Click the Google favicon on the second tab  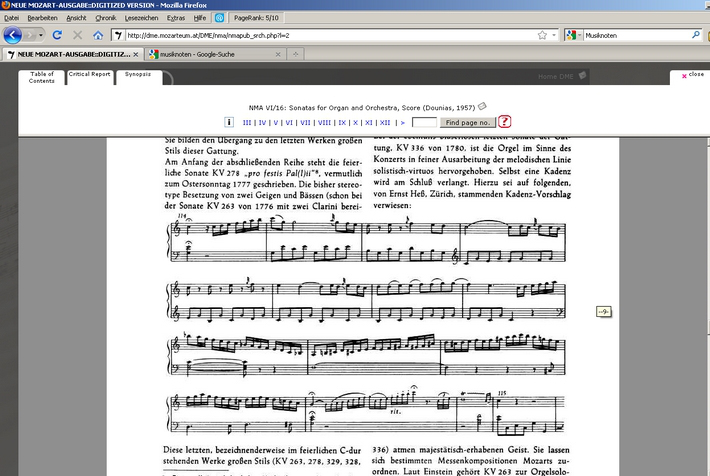(154, 54)
